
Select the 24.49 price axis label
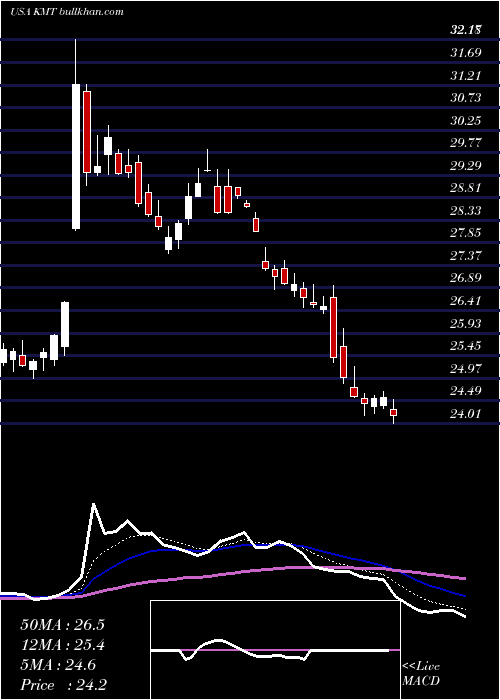[x=466, y=391]
